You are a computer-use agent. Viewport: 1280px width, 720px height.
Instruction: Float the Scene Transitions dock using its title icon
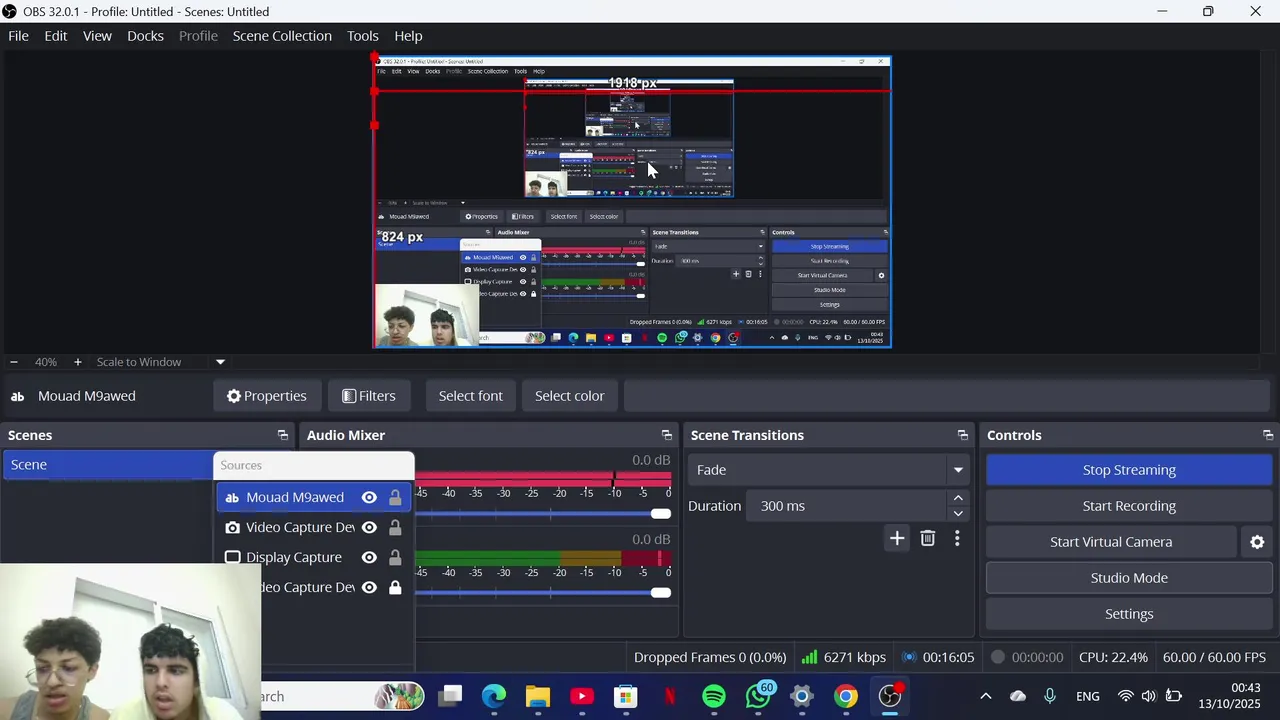962,435
